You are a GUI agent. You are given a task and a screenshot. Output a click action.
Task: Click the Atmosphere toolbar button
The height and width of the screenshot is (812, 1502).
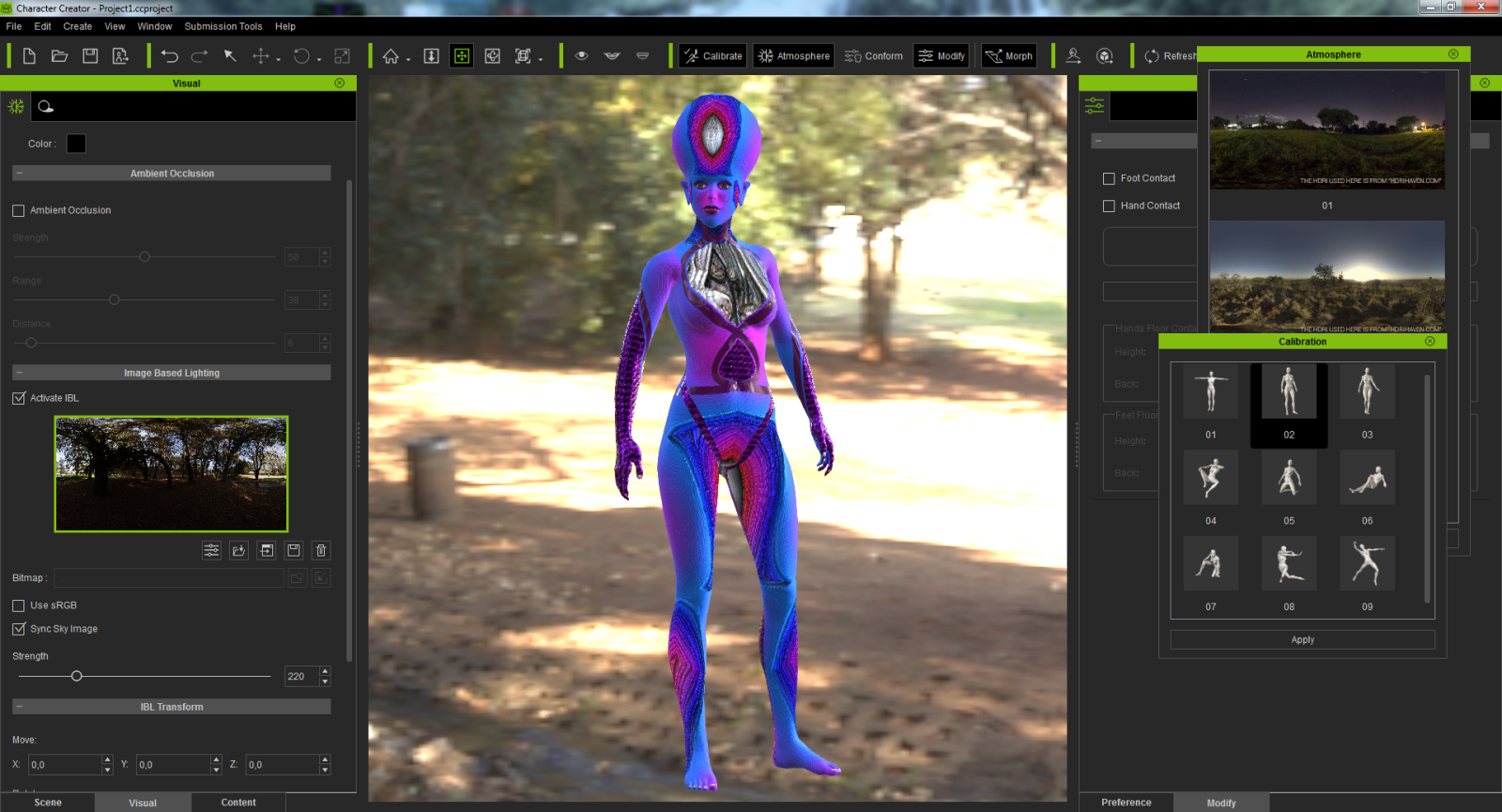[794, 56]
